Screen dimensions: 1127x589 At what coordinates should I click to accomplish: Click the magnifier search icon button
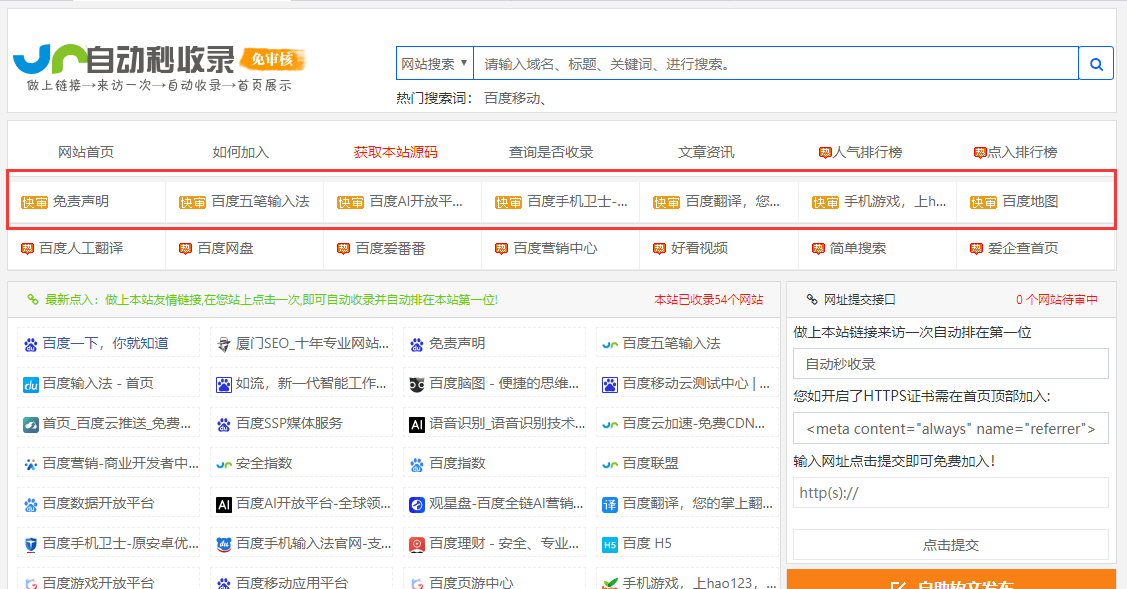pyautogui.click(x=1096, y=64)
